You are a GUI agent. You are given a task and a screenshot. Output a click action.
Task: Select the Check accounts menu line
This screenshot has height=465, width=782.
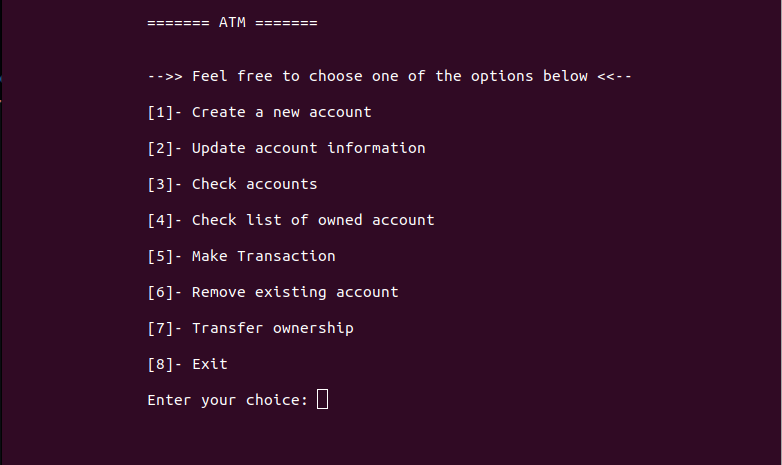(x=232, y=184)
